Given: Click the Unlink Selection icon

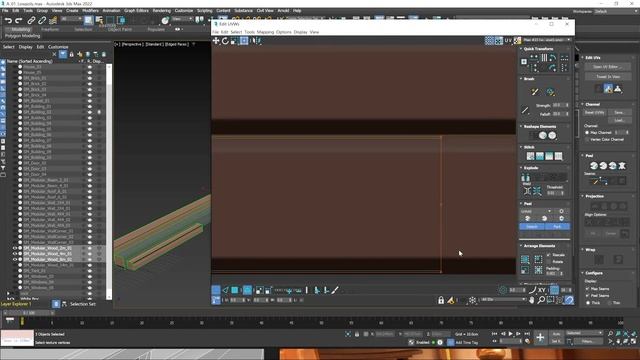Looking at the screenshot, I should 42,20.
